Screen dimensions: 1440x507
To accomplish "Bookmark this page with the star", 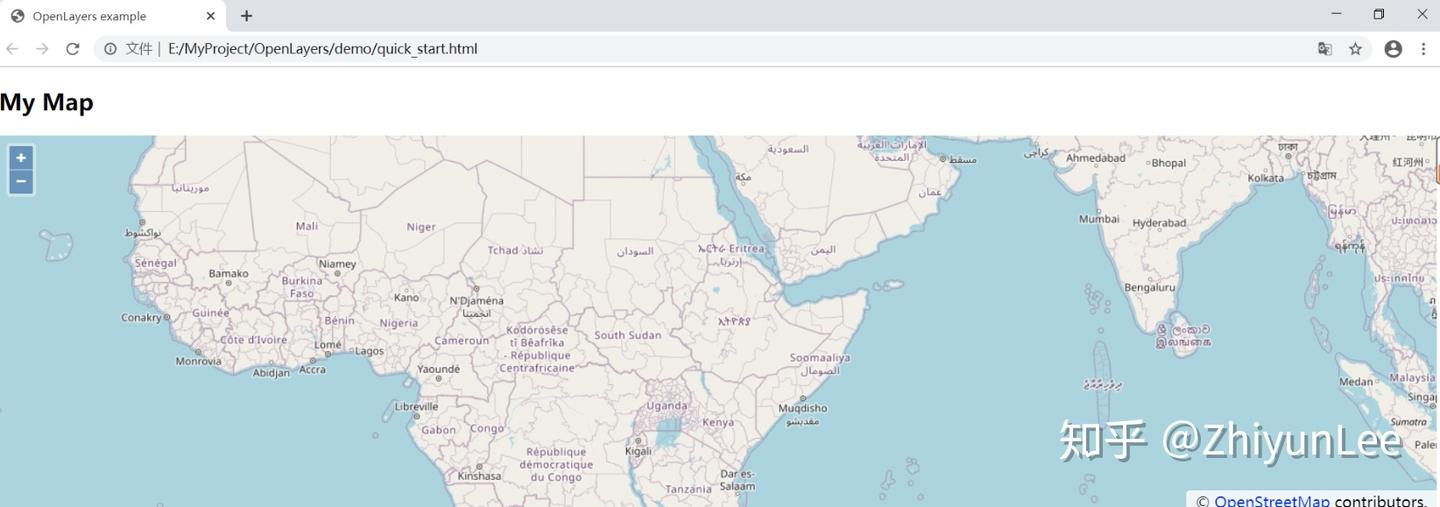I will click(1355, 49).
